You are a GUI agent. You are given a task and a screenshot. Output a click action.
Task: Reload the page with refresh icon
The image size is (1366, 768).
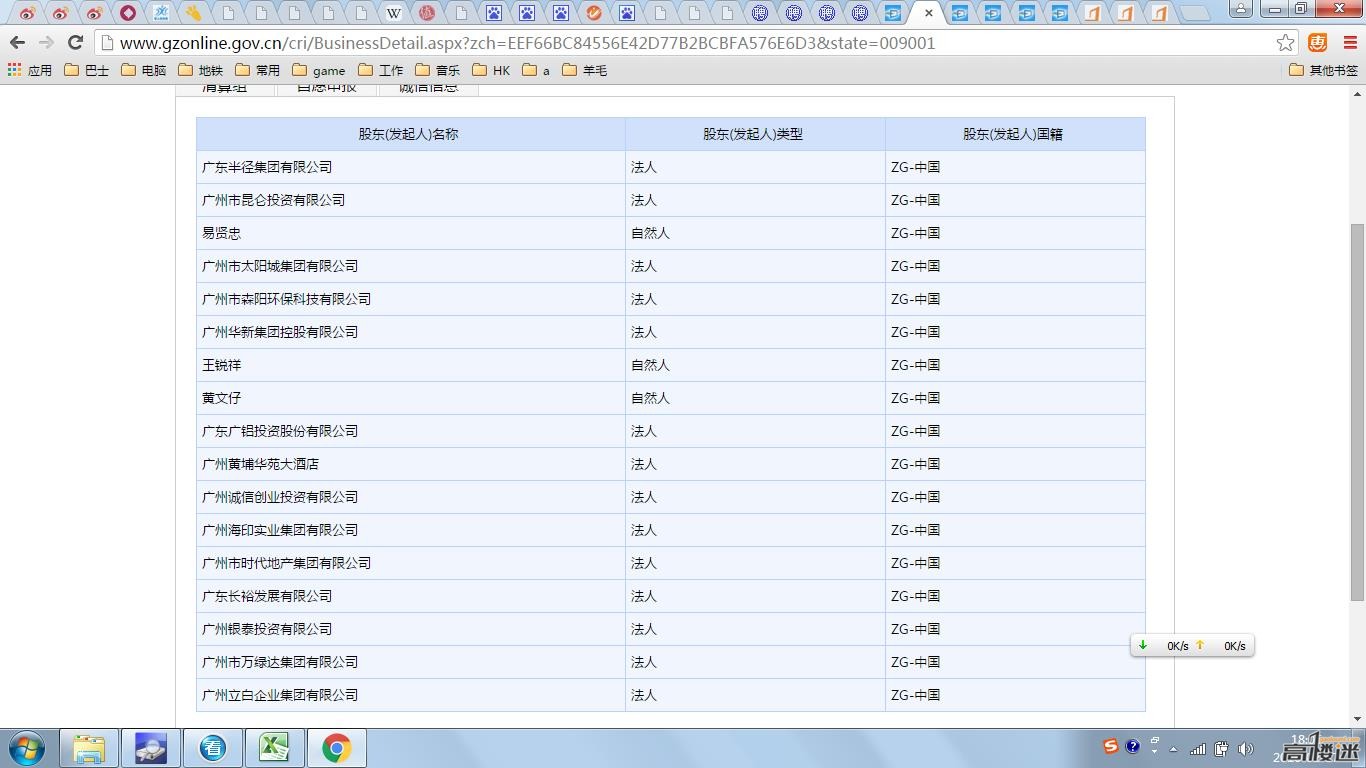tap(75, 43)
